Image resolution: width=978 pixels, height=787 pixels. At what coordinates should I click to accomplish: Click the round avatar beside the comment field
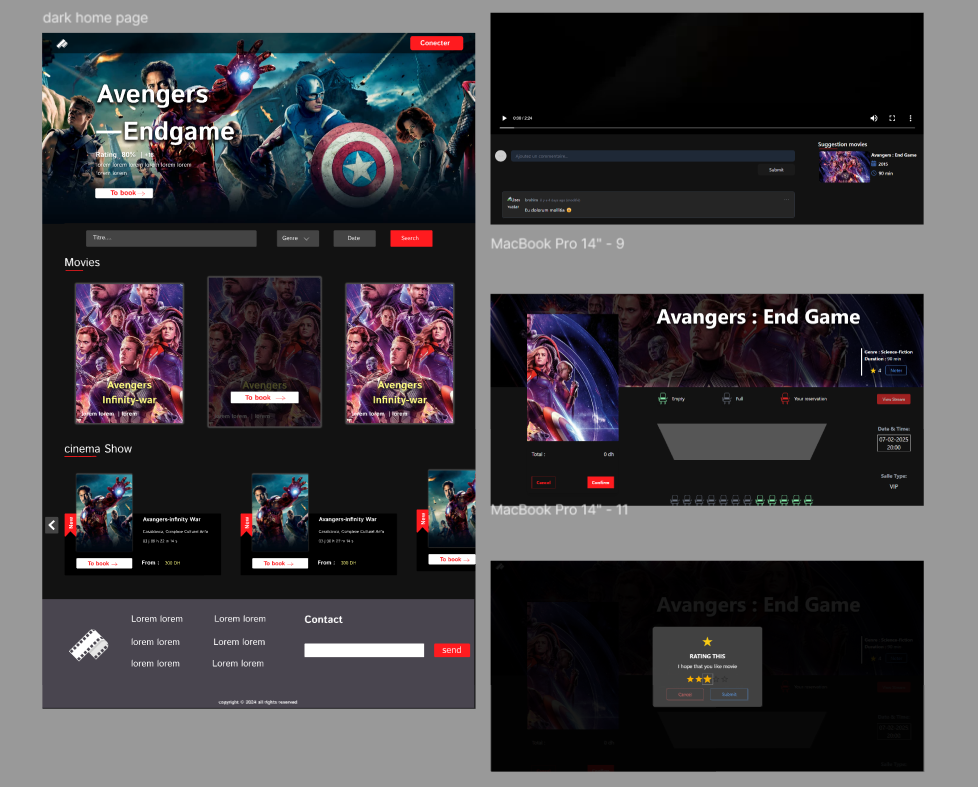(x=500, y=156)
